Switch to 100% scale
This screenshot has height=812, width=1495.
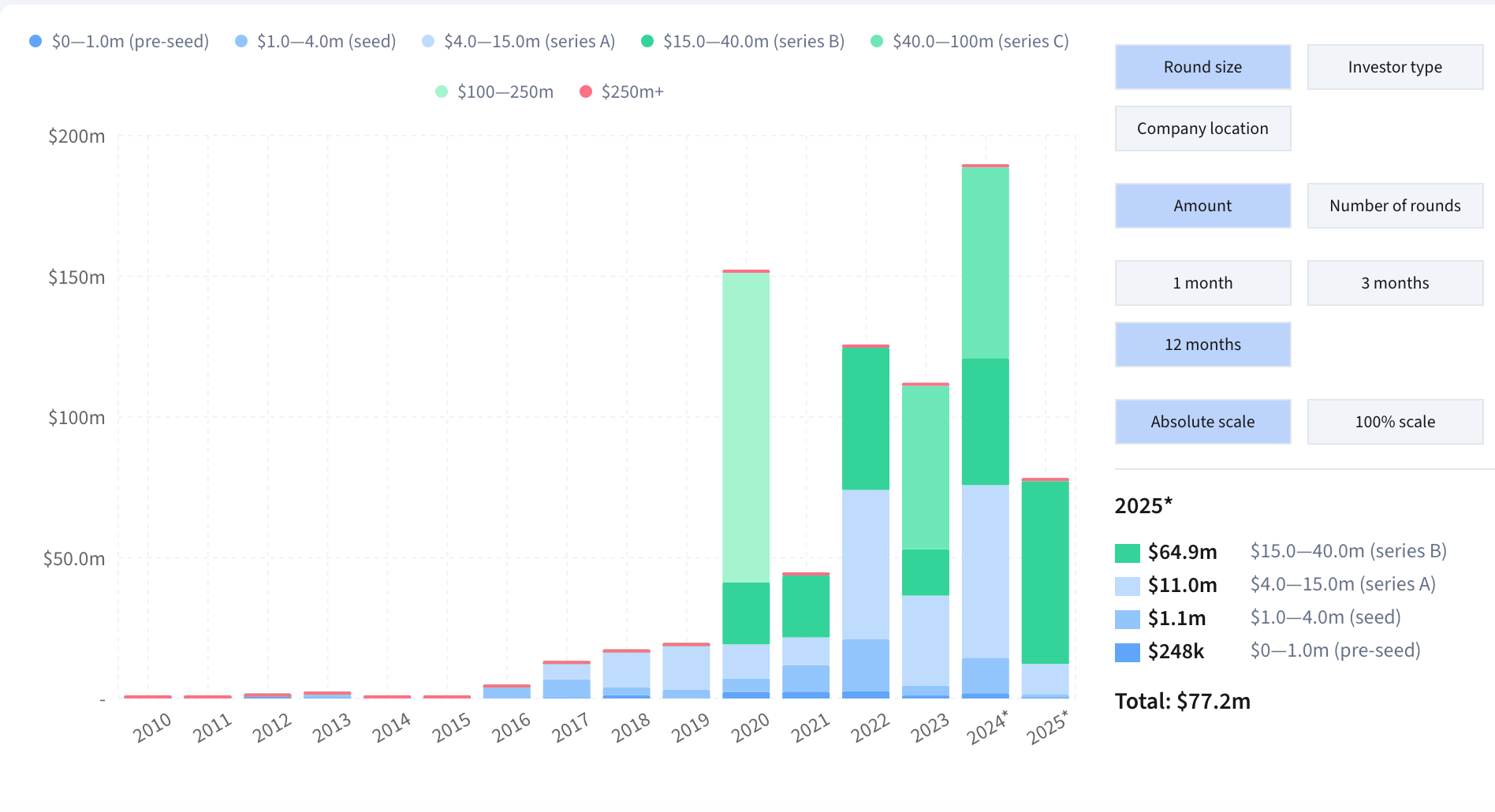[1395, 422]
